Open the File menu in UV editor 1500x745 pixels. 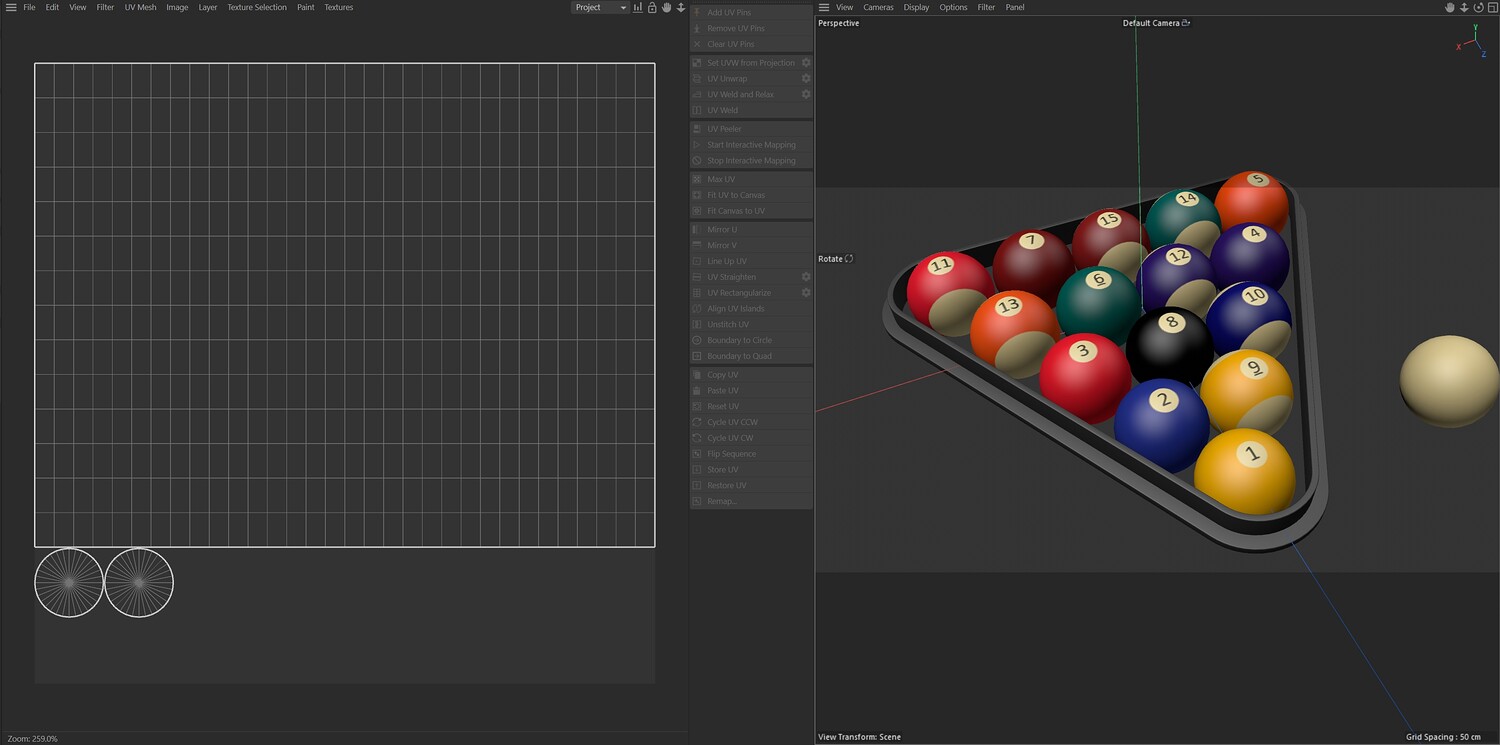point(30,7)
